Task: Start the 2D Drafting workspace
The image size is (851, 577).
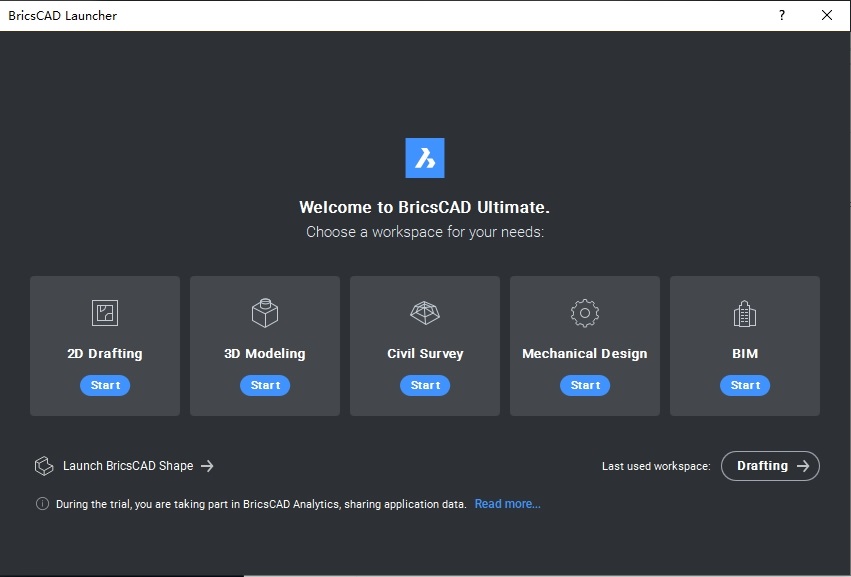Action: (x=105, y=385)
